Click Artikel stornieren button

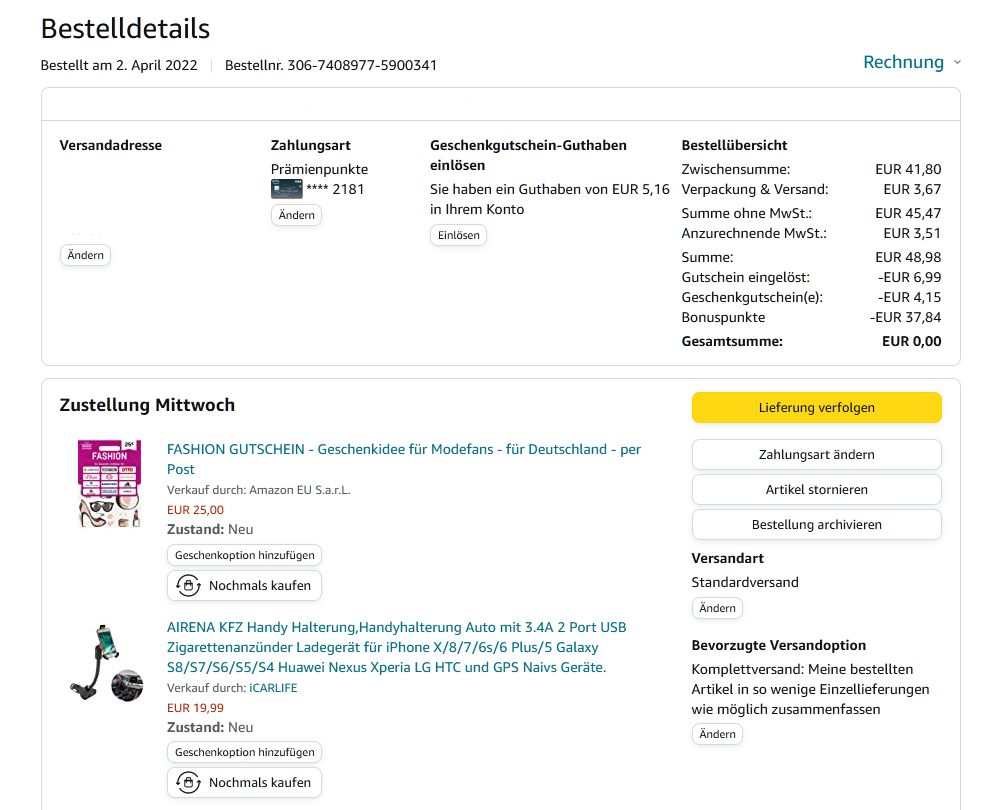pos(816,490)
